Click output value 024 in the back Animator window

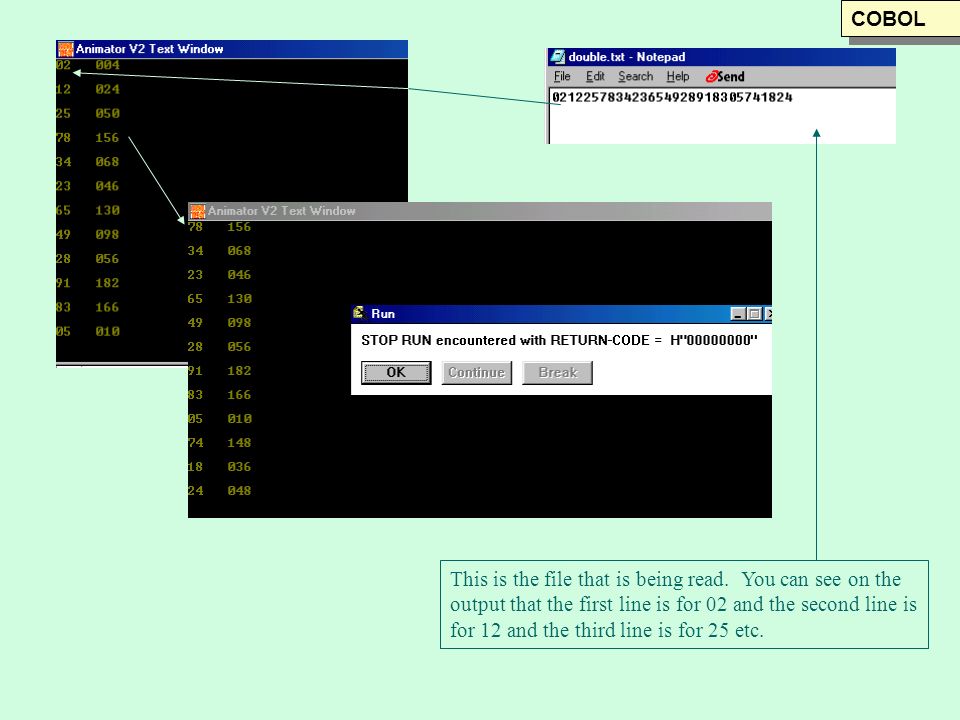107,89
